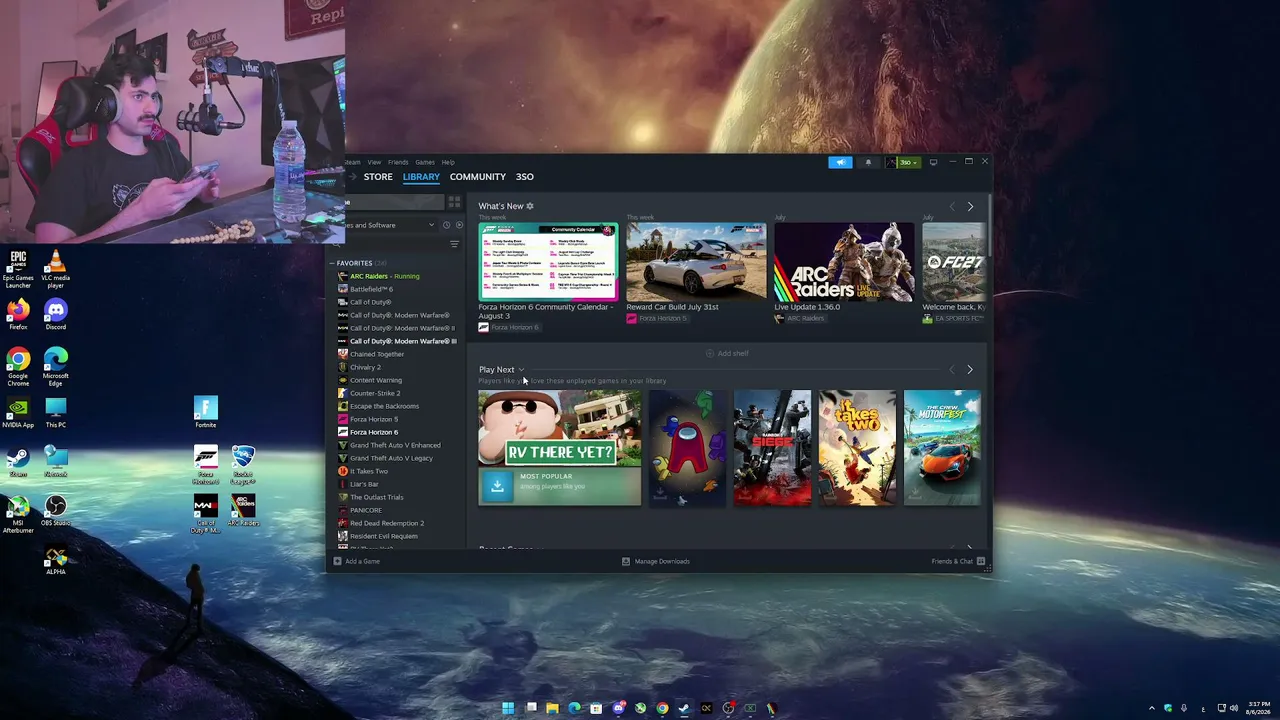Select ARC Raiders in the library list
This screenshot has height=720, width=1280.
[397, 276]
